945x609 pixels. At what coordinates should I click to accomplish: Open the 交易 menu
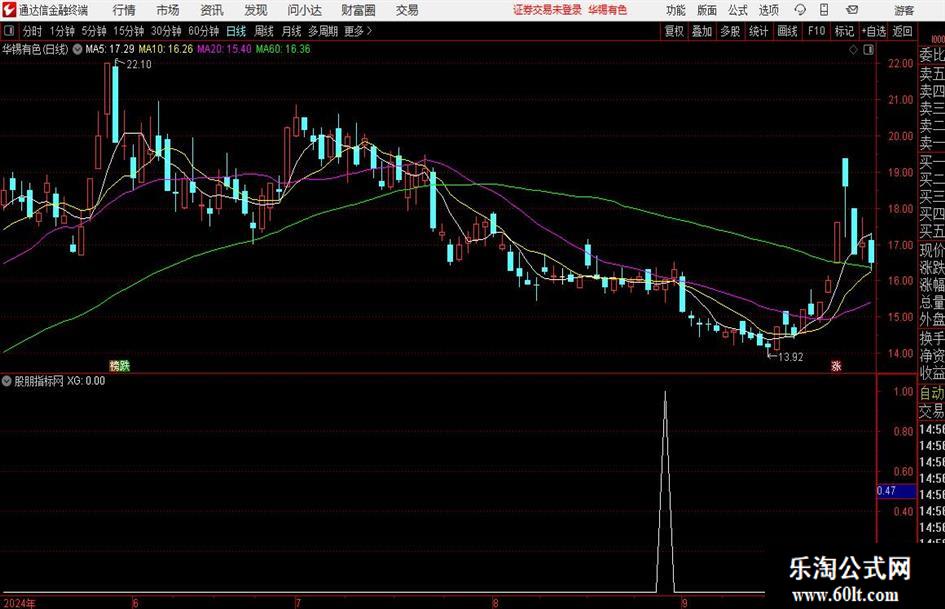click(407, 10)
